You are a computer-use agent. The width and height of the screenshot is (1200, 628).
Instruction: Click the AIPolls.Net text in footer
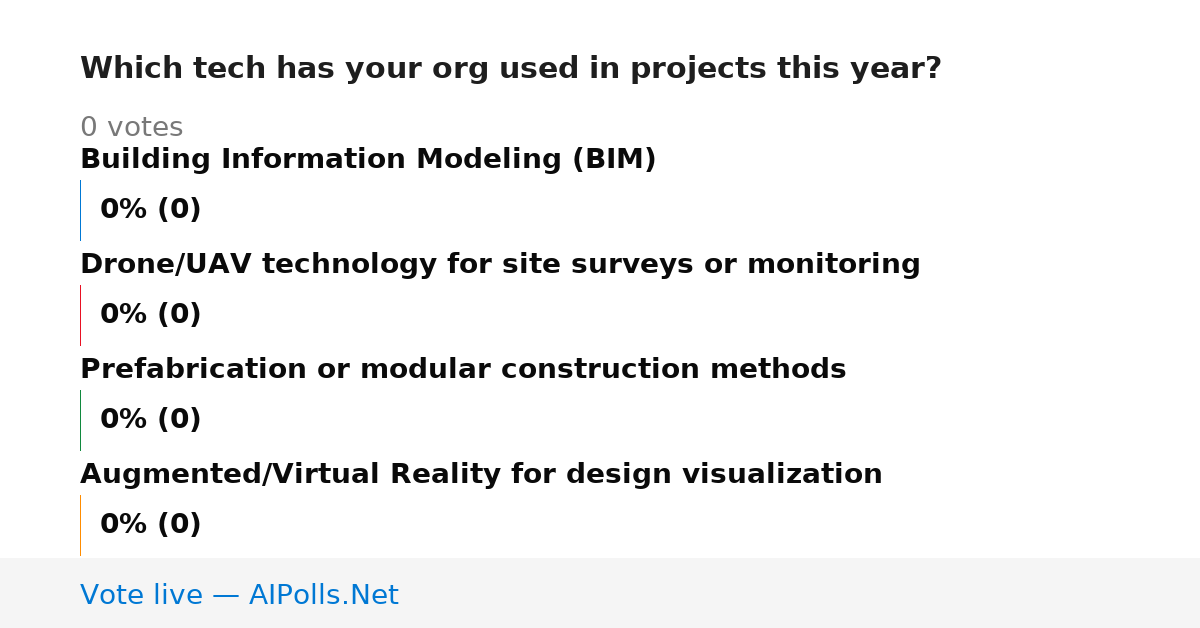pyautogui.click(x=323, y=596)
